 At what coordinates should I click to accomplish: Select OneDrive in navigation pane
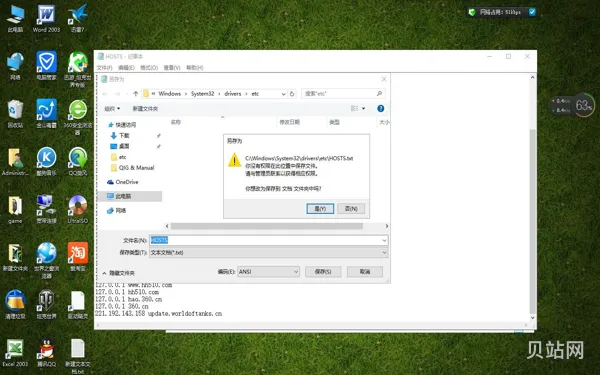point(123,182)
